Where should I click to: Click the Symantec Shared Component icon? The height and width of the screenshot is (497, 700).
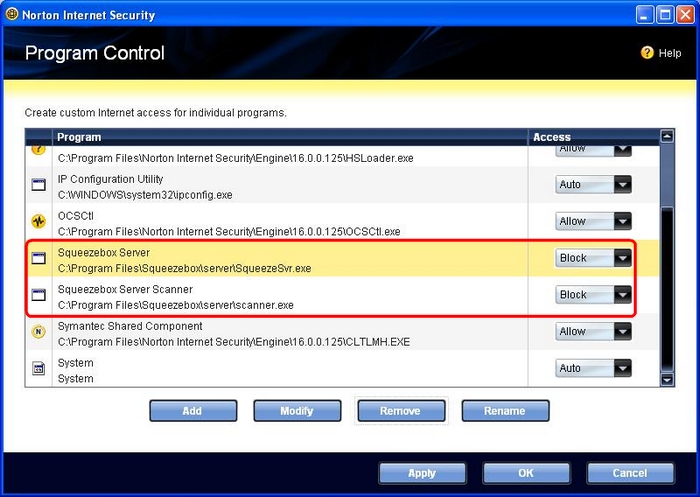(39, 331)
